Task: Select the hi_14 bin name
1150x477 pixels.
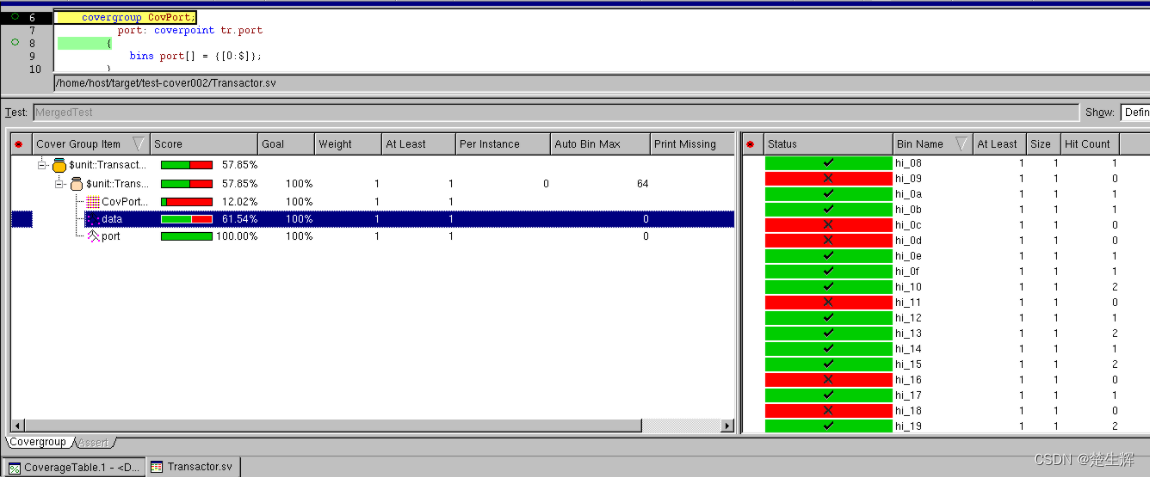Action: tap(908, 349)
